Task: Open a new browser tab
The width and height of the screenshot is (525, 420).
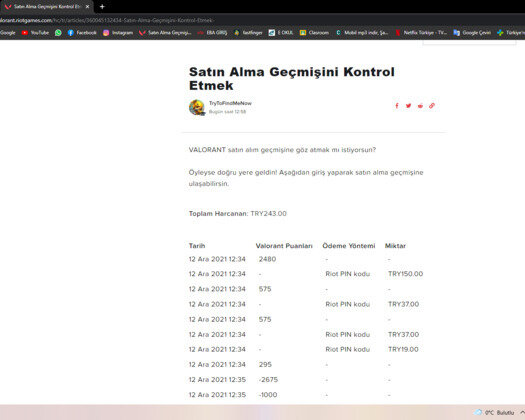Action: coord(102,6)
